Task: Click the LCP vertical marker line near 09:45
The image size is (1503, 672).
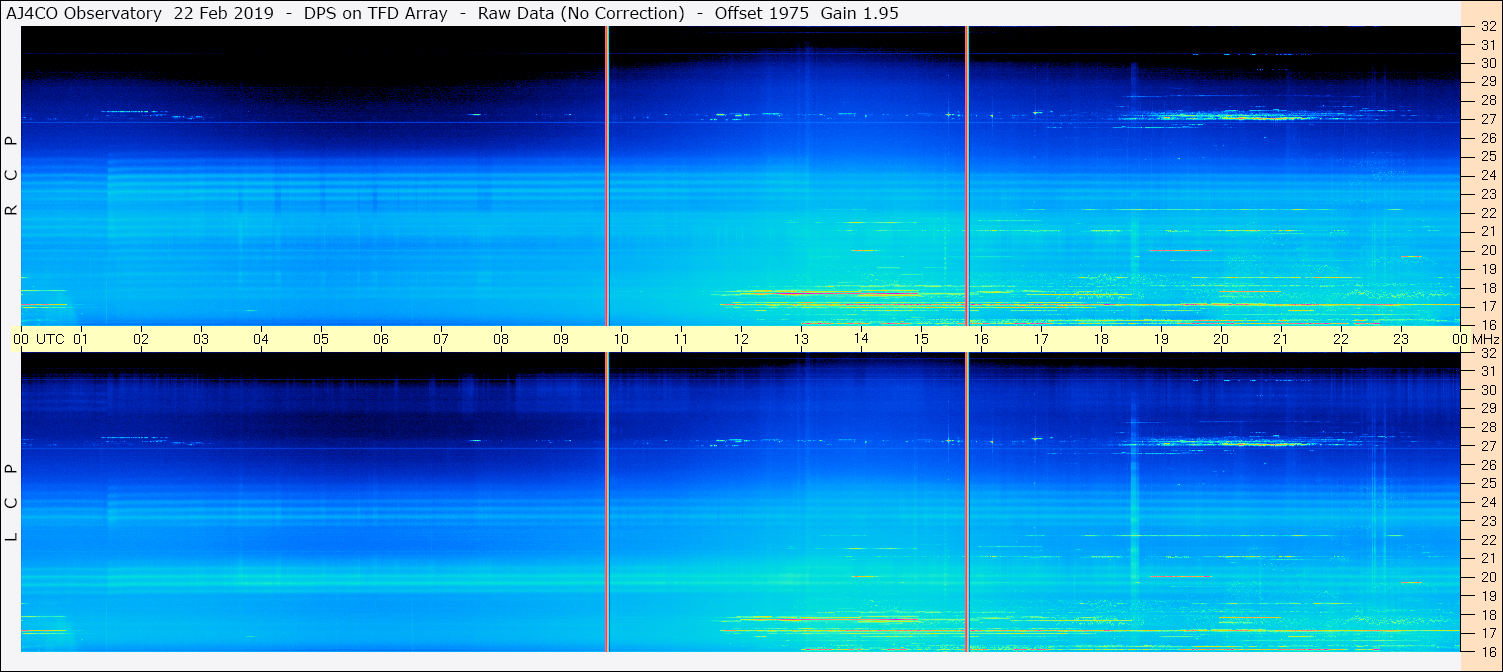Action: click(607, 502)
